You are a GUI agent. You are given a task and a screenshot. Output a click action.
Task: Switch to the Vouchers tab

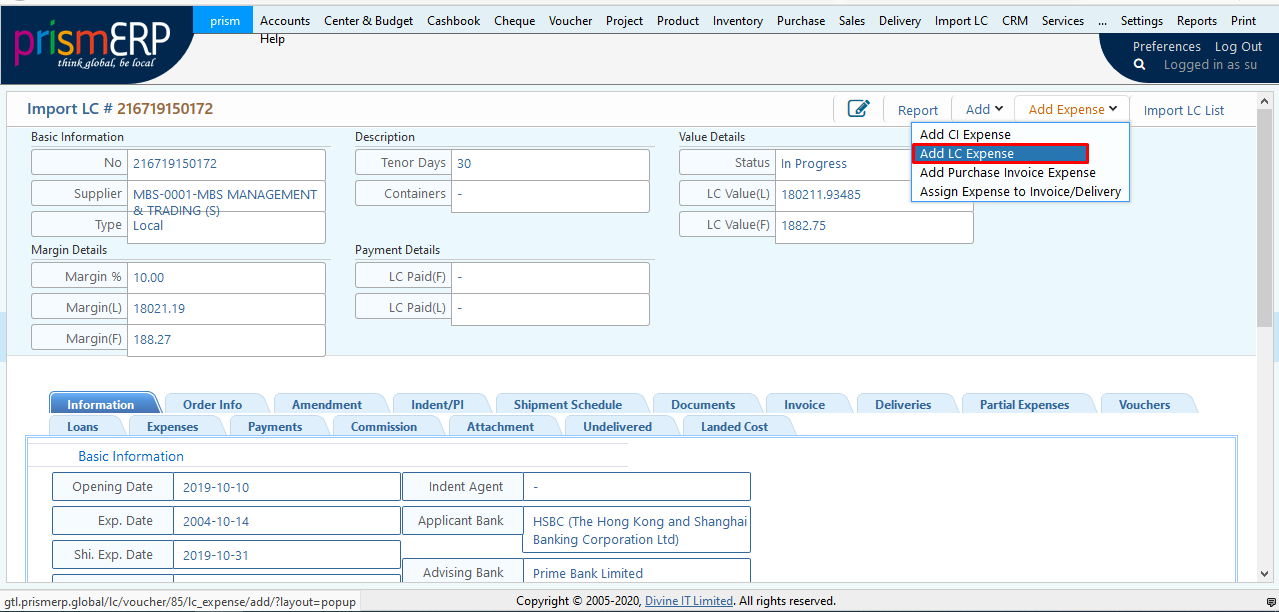pos(1145,403)
